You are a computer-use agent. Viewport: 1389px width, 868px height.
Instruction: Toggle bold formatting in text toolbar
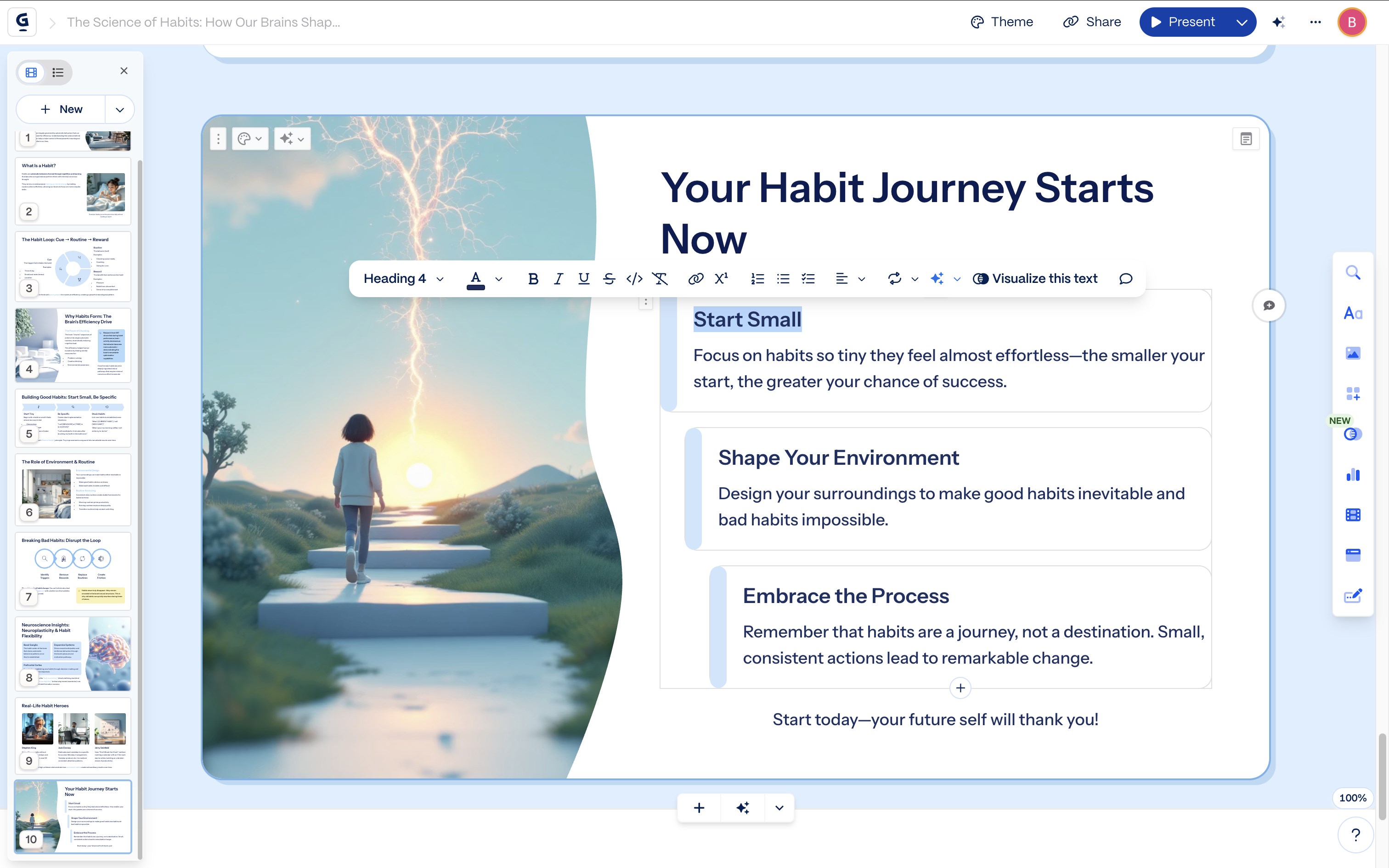(533, 279)
